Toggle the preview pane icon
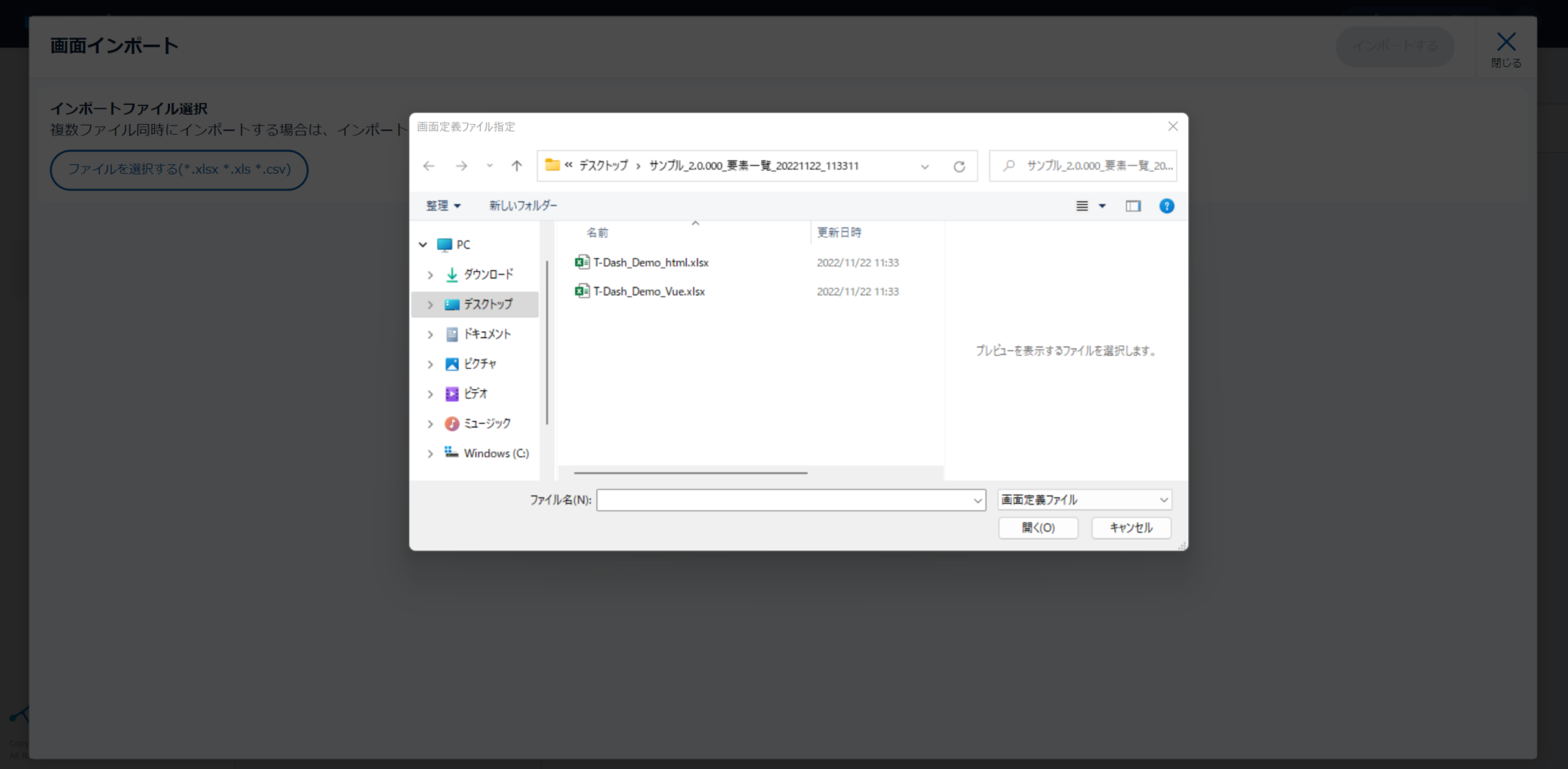 (1133, 206)
